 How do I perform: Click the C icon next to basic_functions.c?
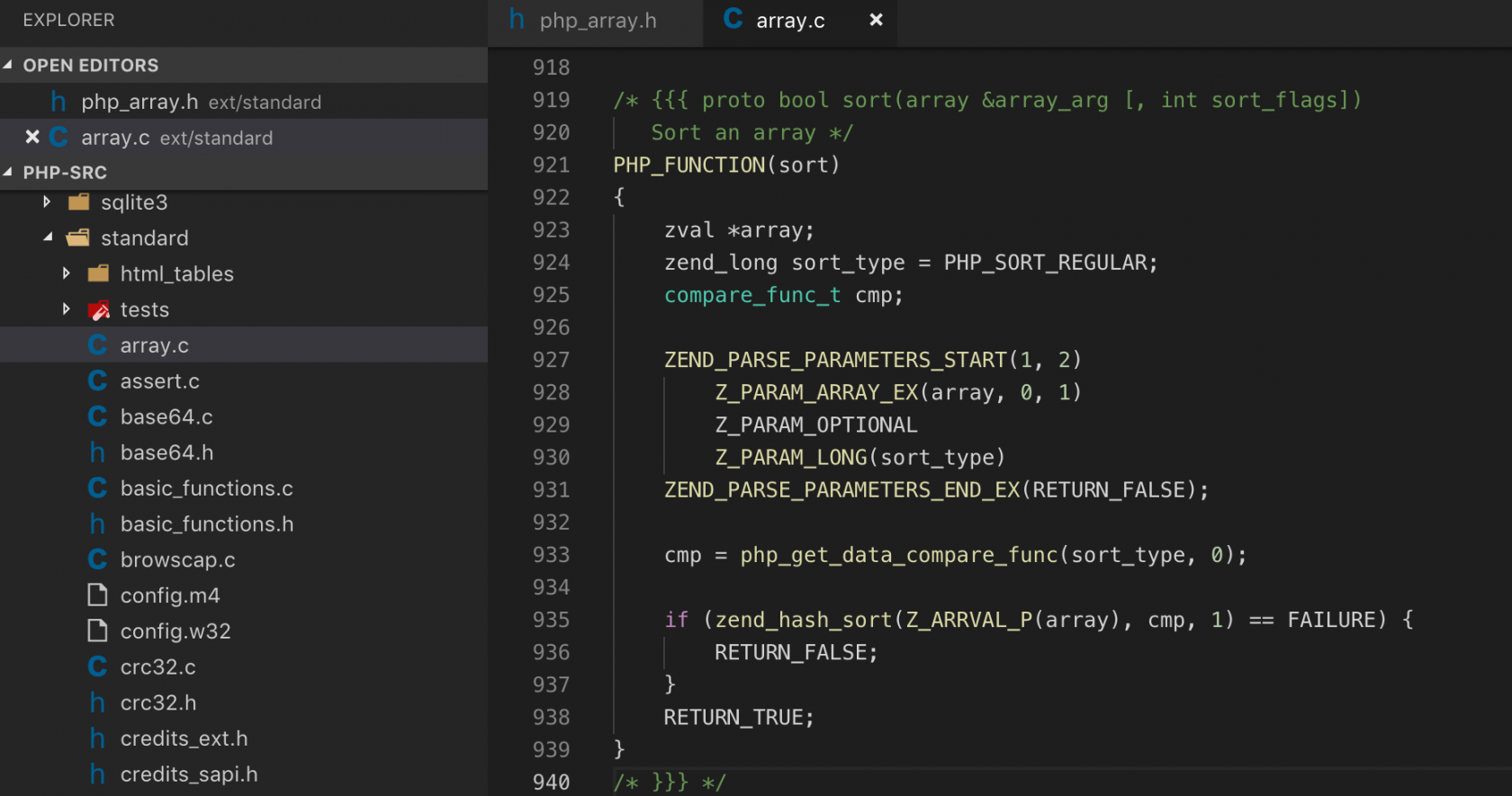pyautogui.click(x=97, y=488)
